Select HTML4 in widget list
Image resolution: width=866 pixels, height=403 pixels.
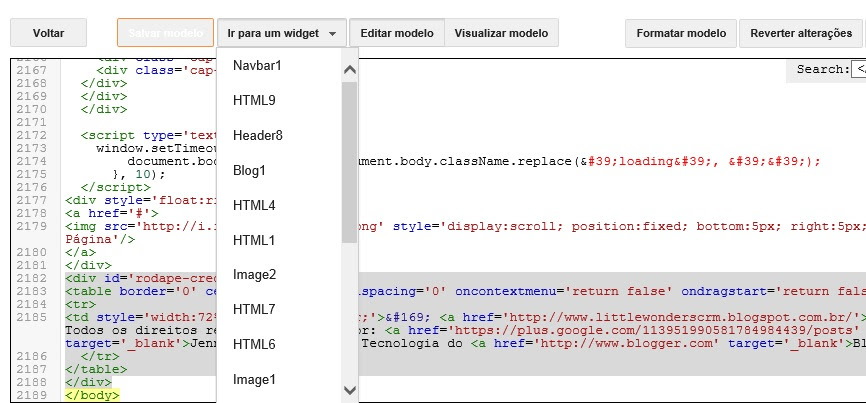pyautogui.click(x=279, y=205)
